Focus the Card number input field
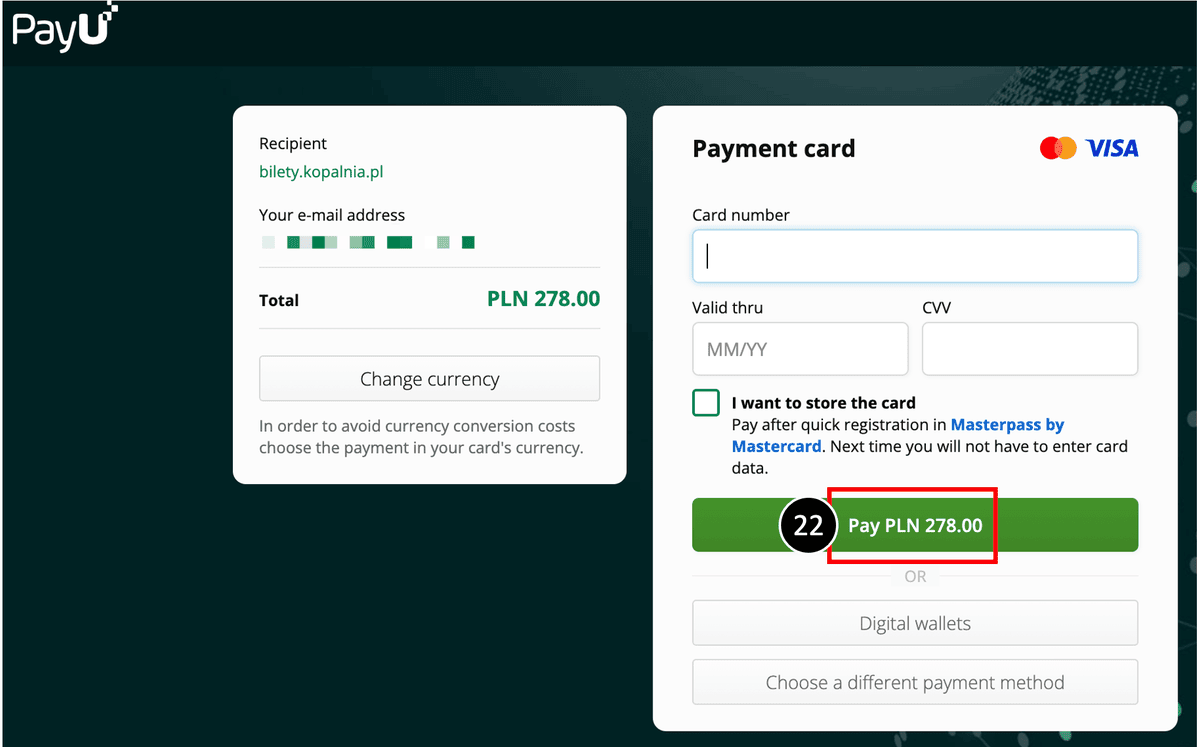1200x747 pixels. (915, 256)
